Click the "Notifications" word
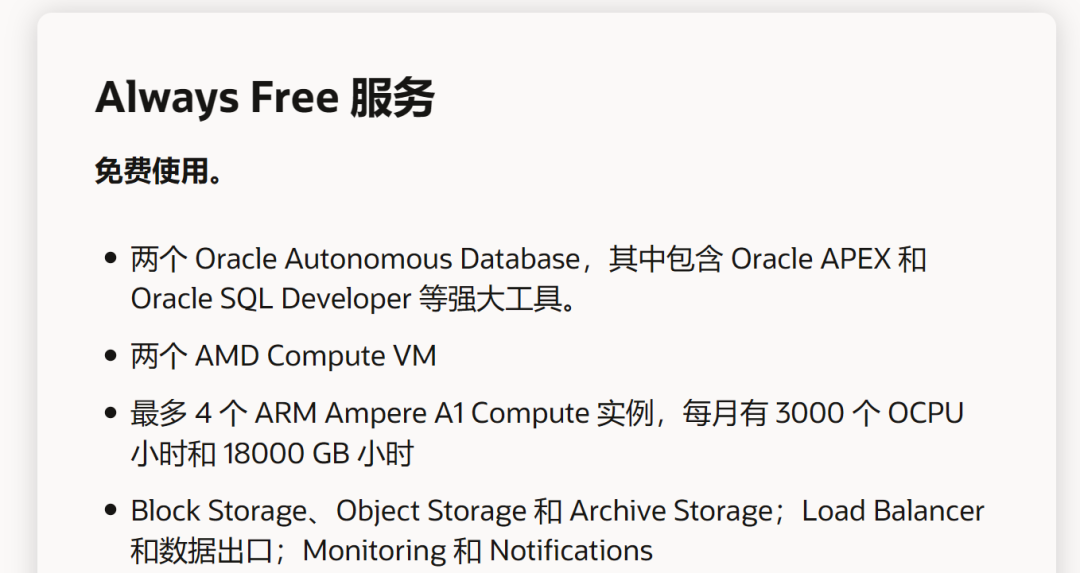Screen dimensions: 1080x573 pyautogui.click(x=571, y=551)
